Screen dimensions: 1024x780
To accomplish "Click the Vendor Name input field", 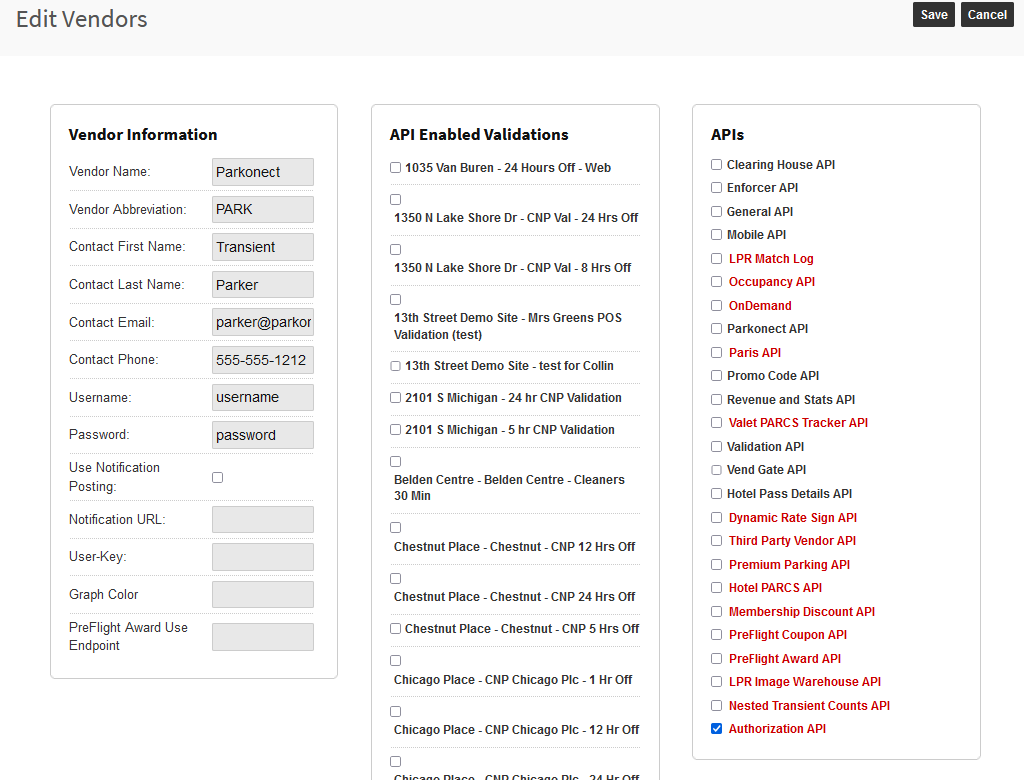I will tap(263, 172).
